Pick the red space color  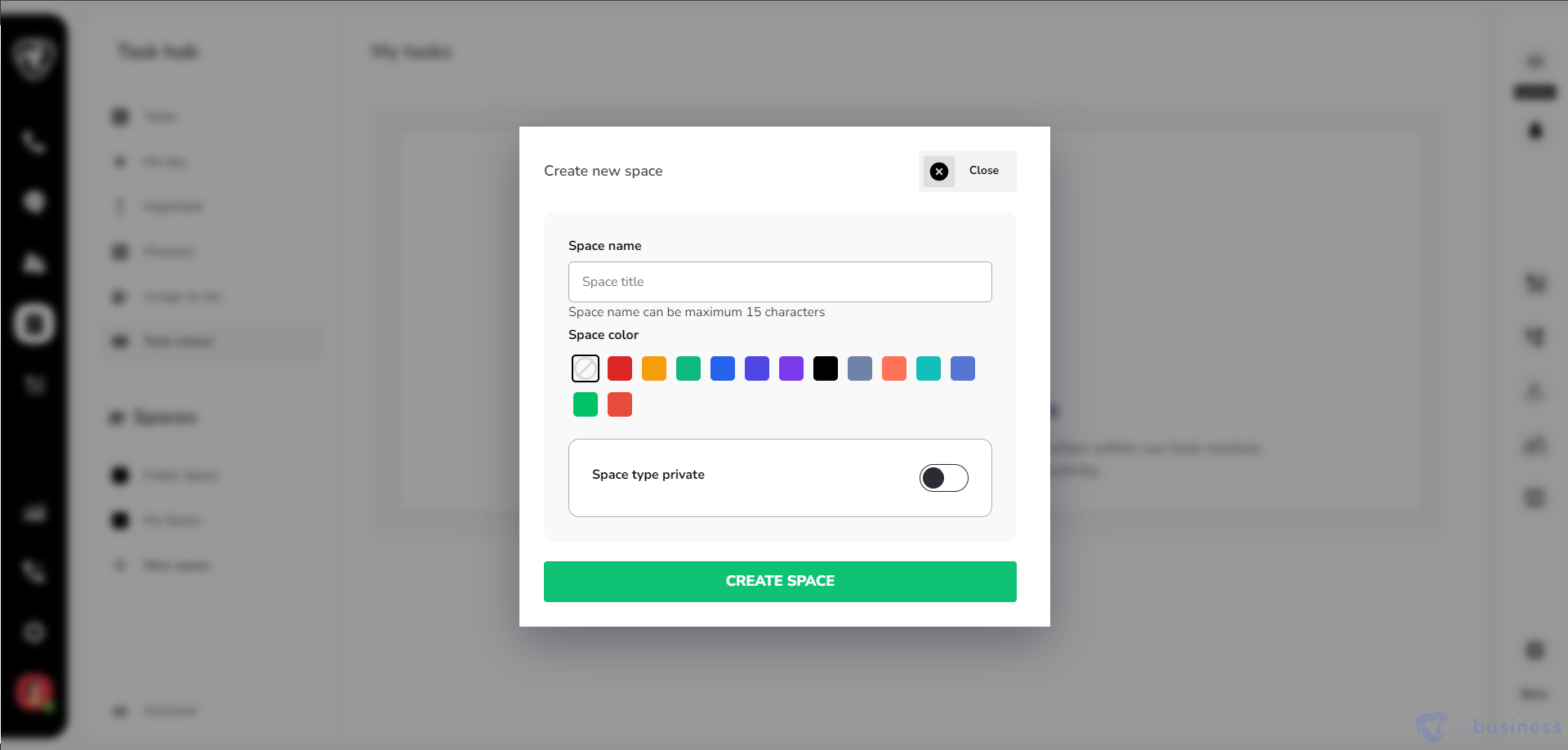click(x=620, y=368)
